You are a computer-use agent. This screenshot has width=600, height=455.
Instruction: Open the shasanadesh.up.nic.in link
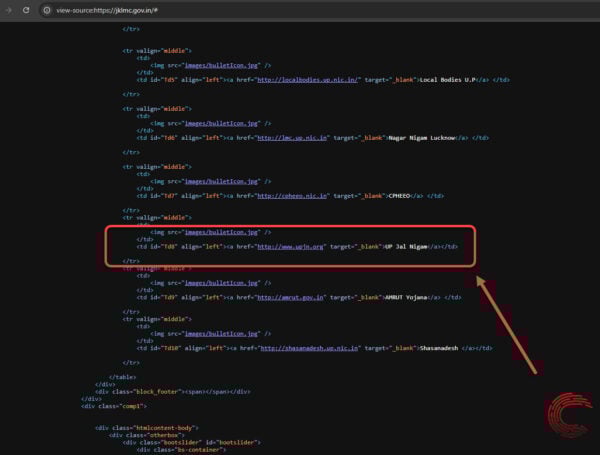(309, 348)
